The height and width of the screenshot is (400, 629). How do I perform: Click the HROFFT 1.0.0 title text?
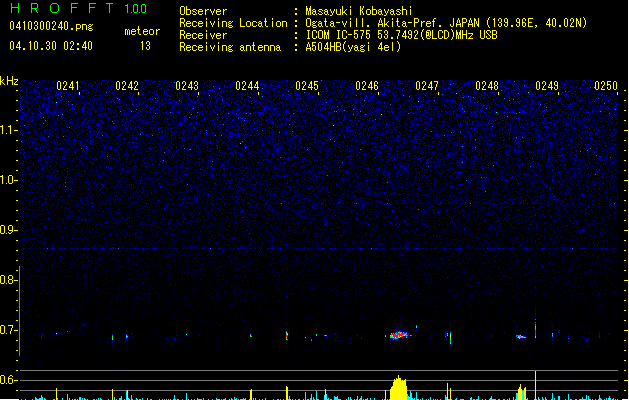point(78,8)
